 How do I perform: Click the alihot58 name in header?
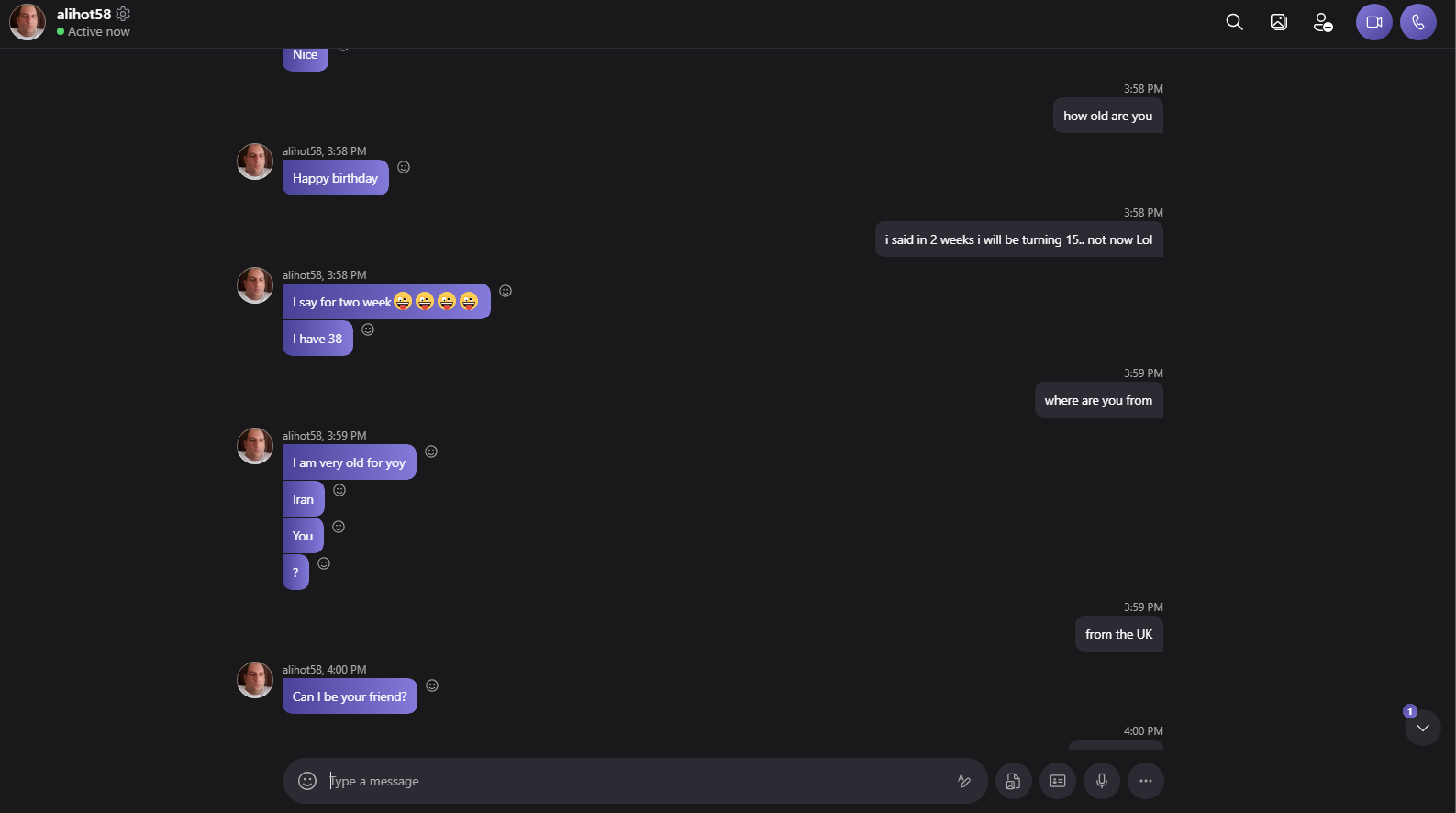83,14
